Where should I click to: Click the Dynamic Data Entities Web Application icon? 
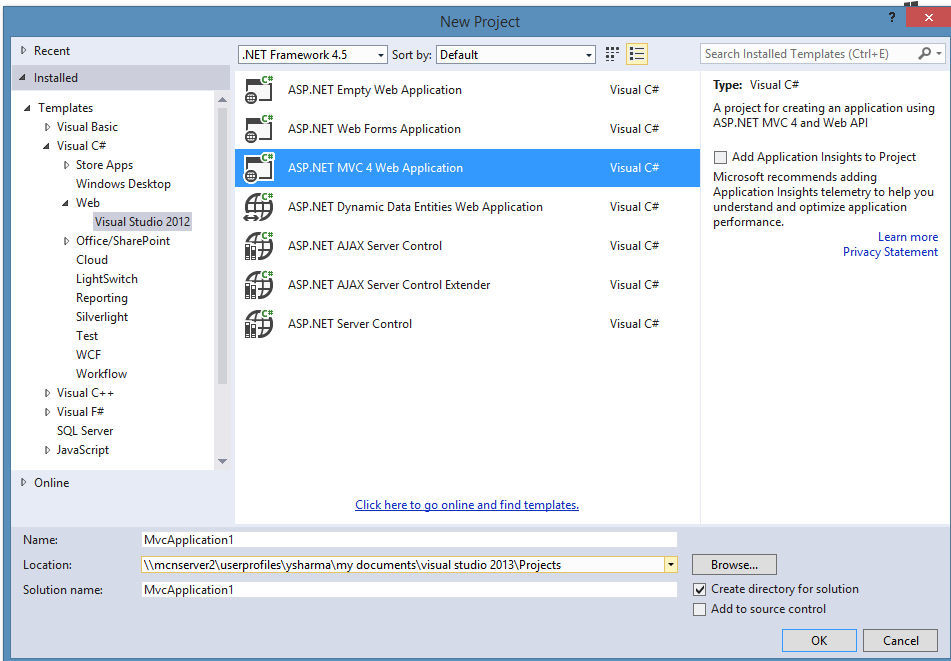coord(259,207)
